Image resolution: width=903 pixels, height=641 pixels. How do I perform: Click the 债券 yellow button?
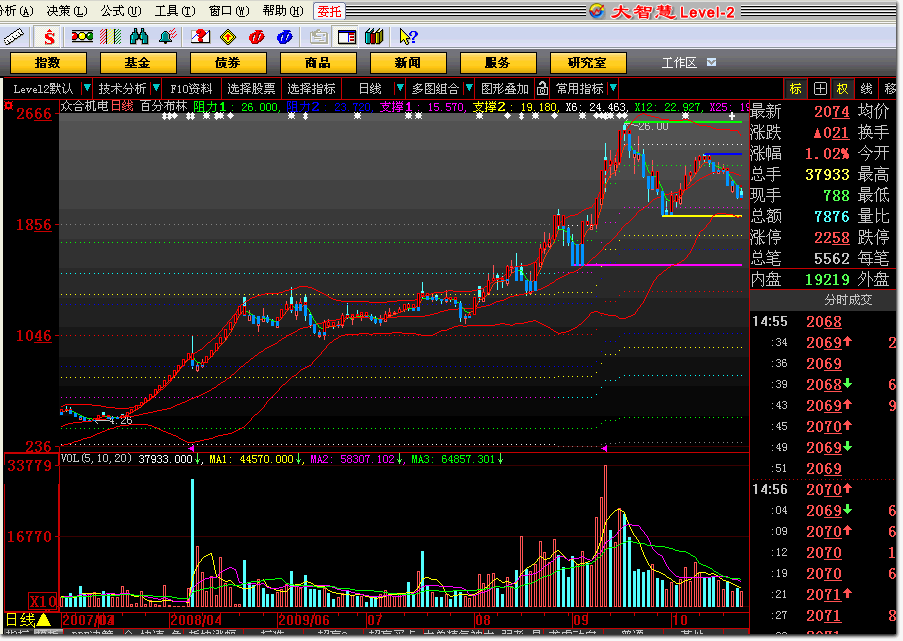[x=228, y=63]
